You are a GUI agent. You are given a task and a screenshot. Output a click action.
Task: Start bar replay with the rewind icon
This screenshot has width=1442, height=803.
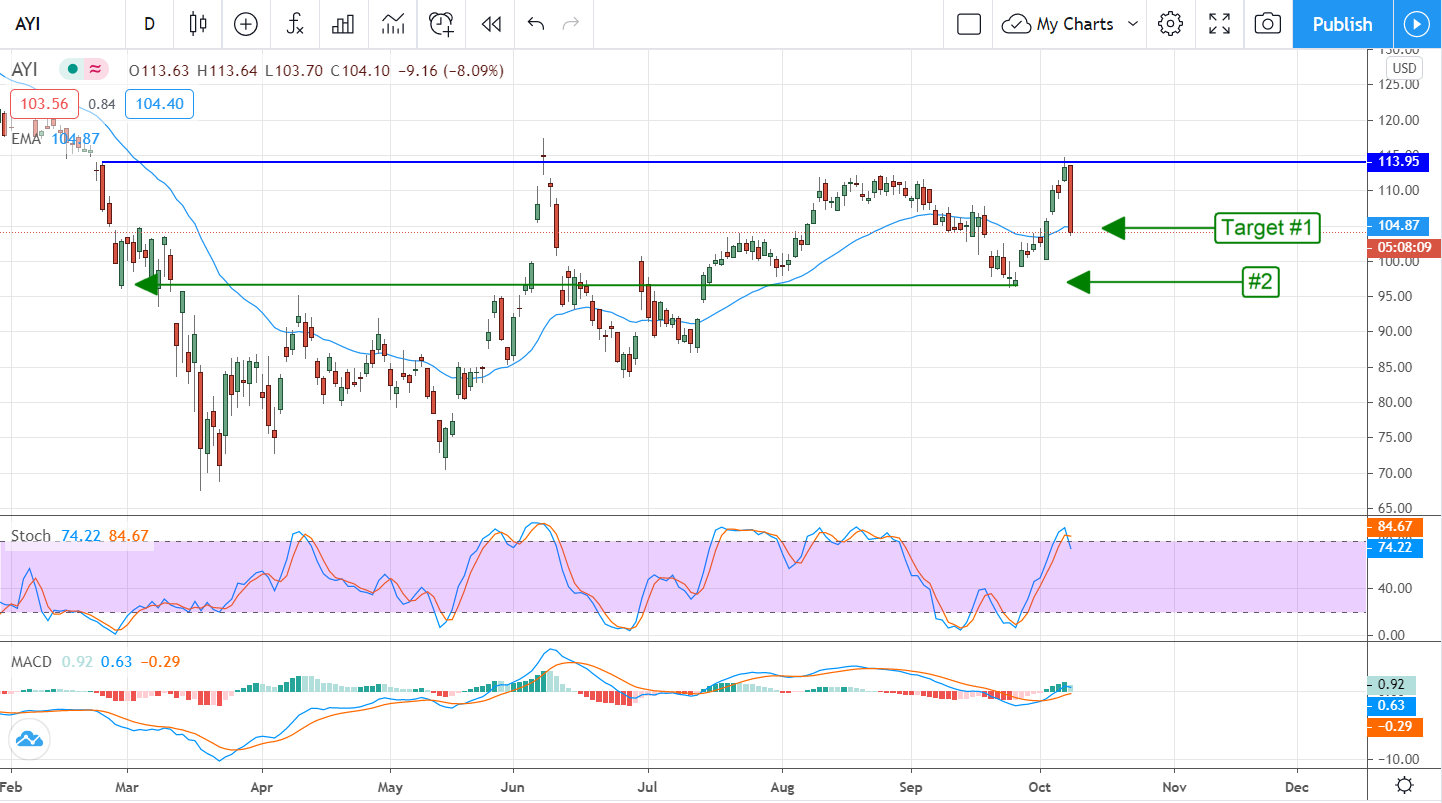tap(490, 24)
